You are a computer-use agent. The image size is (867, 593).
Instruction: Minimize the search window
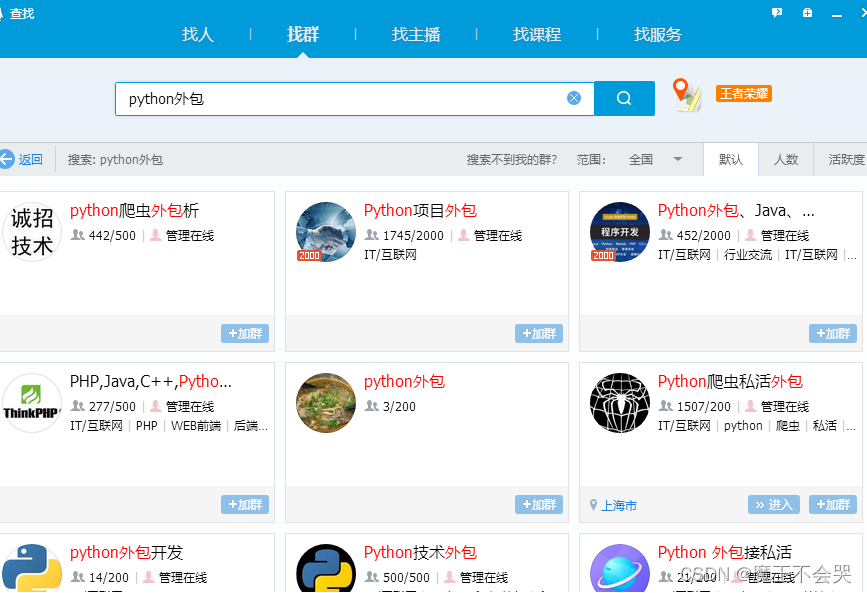click(x=837, y=13)
